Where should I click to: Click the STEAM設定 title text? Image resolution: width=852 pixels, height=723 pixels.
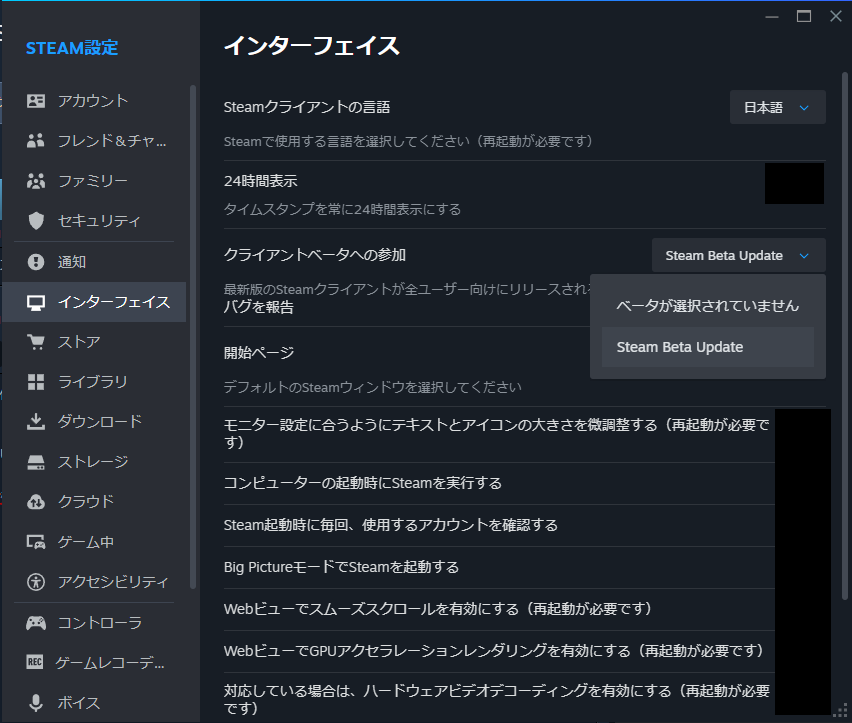pyautogui.click(x=72, y=48)
